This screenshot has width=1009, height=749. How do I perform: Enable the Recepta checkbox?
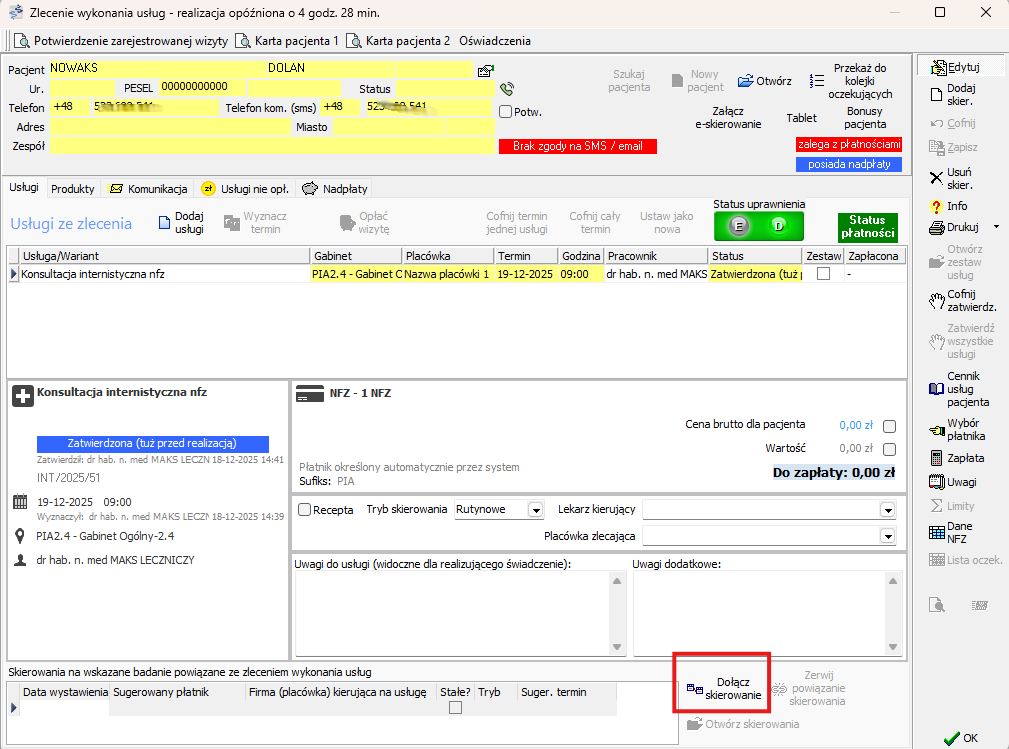click(305, 509)
